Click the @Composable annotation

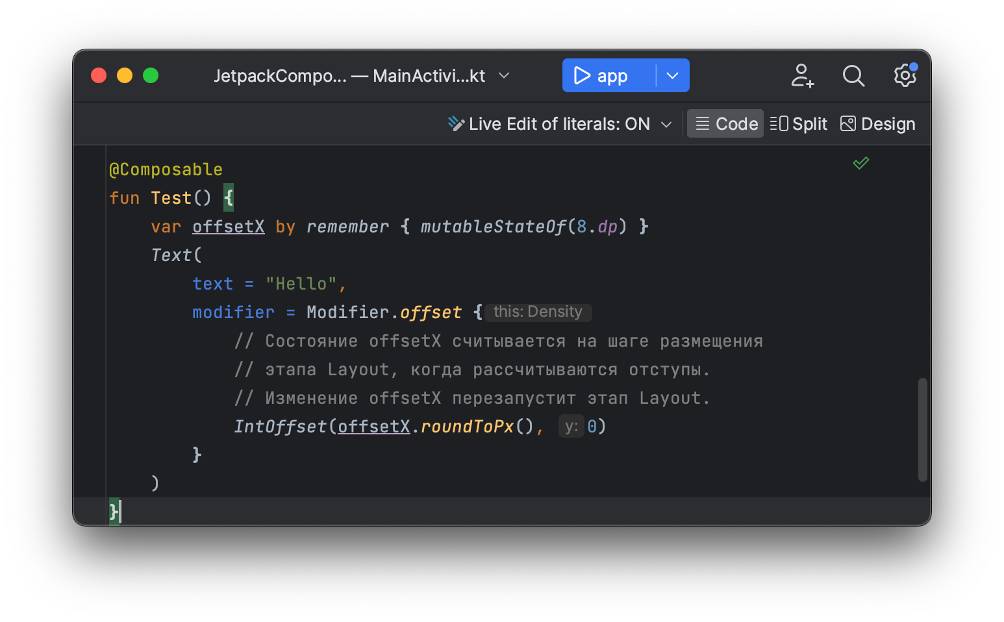166,170
